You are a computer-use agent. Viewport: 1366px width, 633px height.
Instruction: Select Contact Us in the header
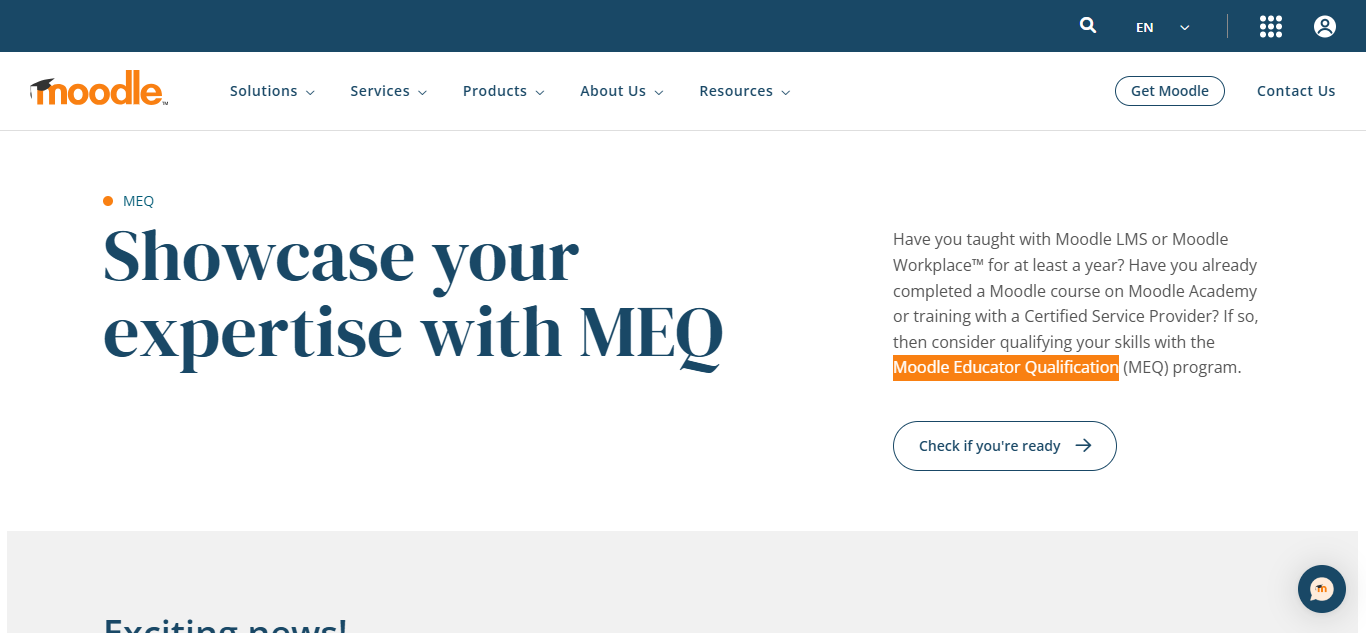1296,91
